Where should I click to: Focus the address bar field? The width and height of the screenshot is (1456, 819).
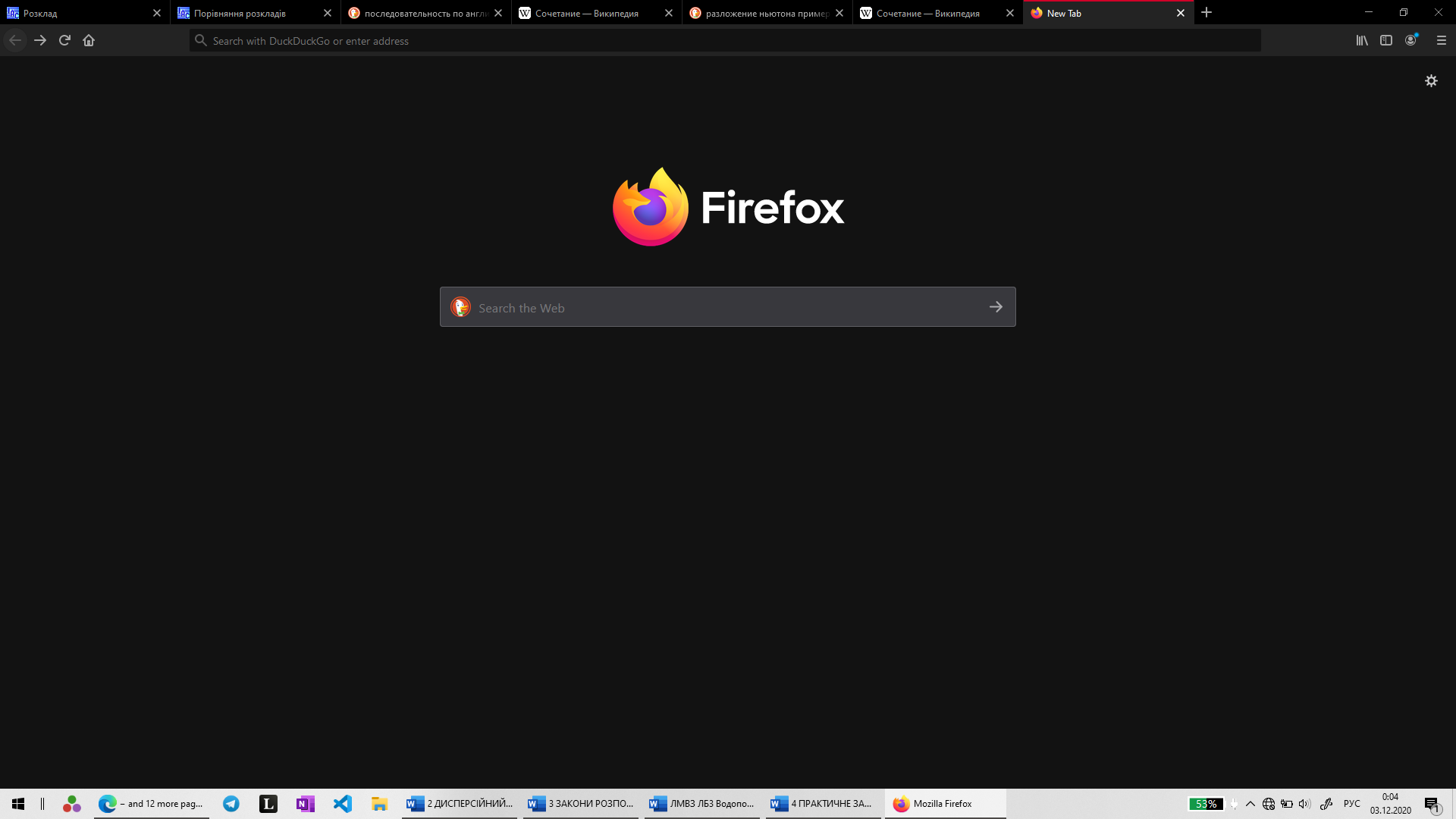click(725, 41)
